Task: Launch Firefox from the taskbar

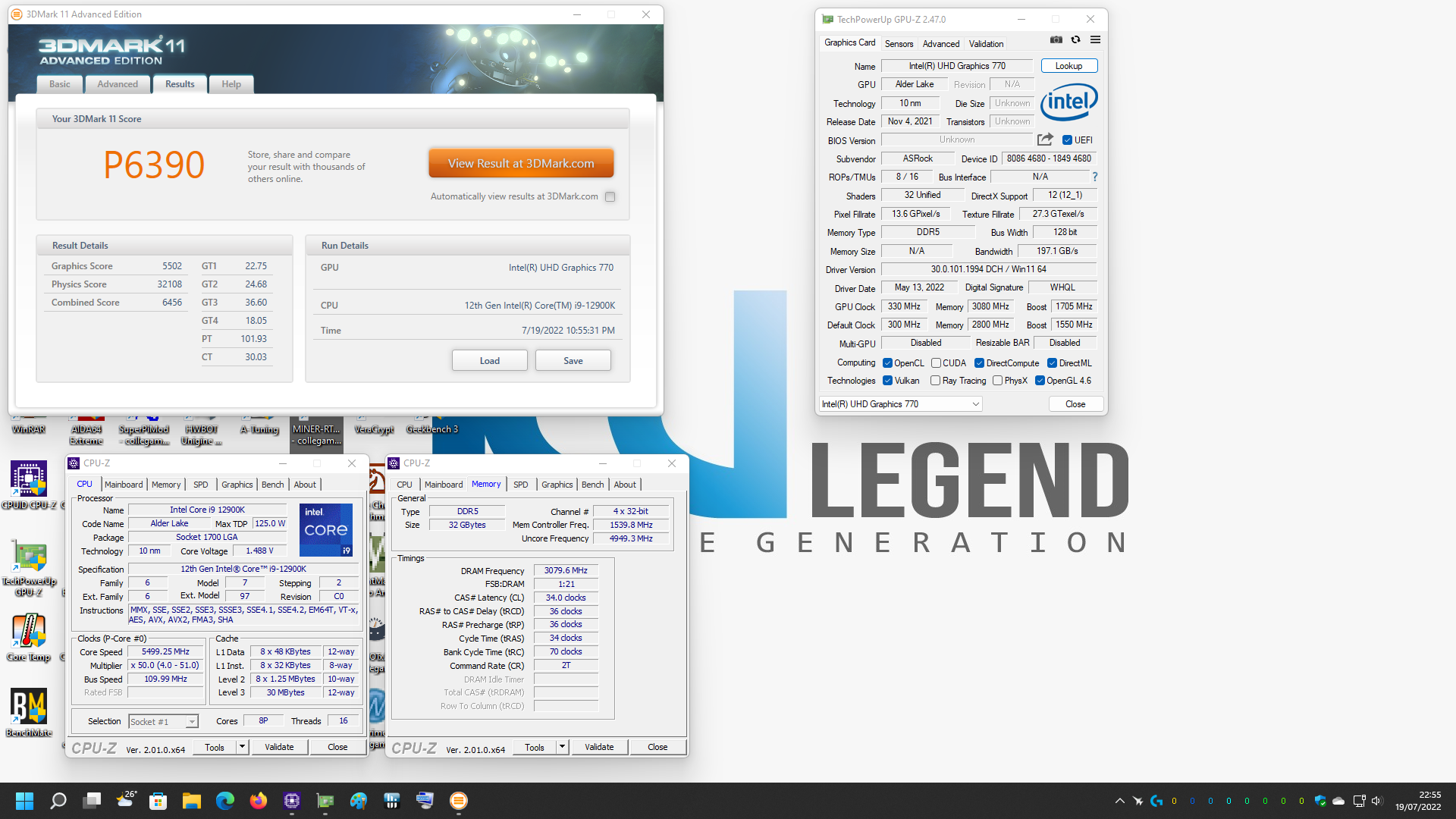Action: [x=259, y=801]
